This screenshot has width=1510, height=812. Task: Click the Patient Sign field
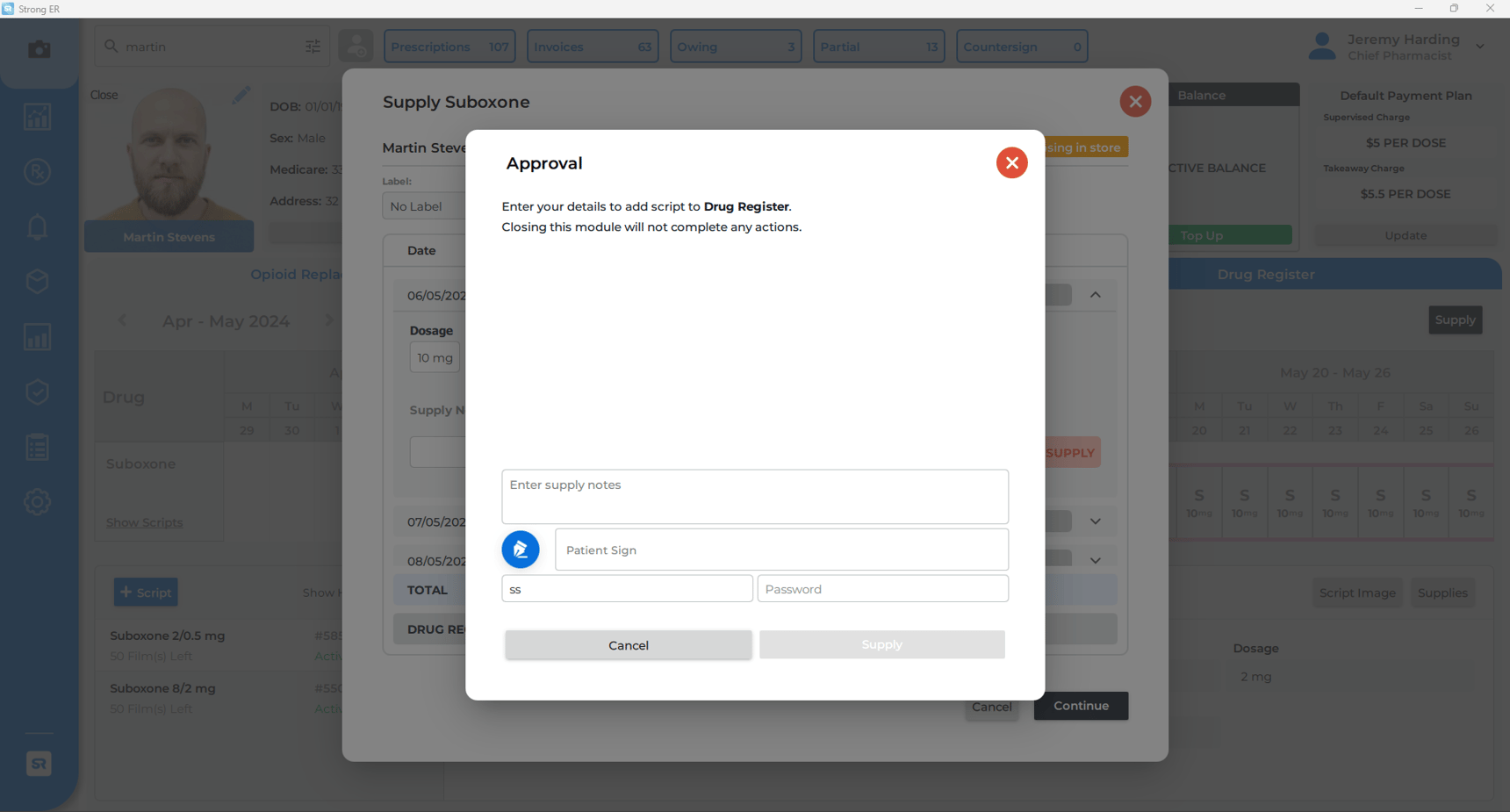pos(780,550)
